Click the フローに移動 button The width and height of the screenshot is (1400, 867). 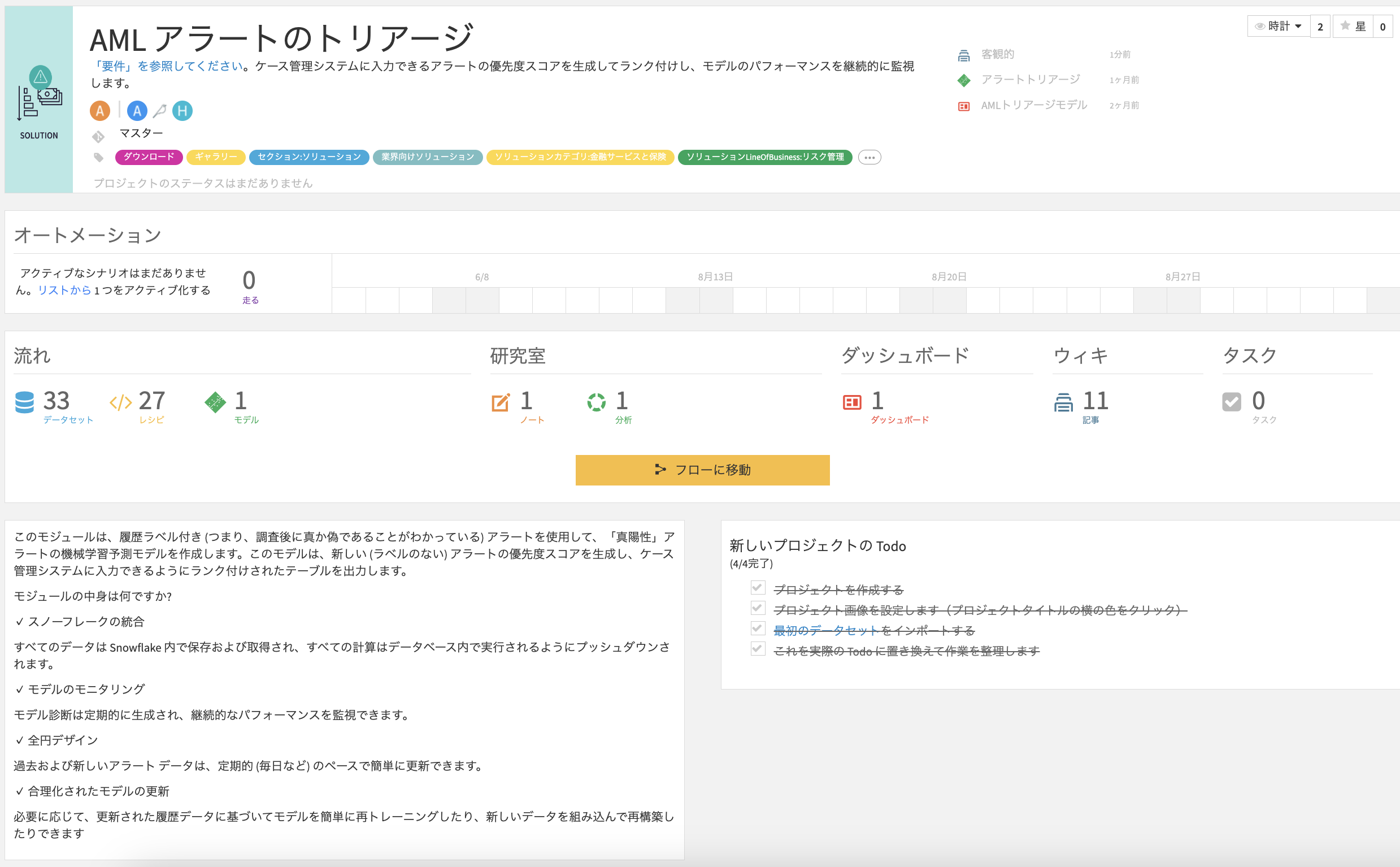(x=702, y=470)
